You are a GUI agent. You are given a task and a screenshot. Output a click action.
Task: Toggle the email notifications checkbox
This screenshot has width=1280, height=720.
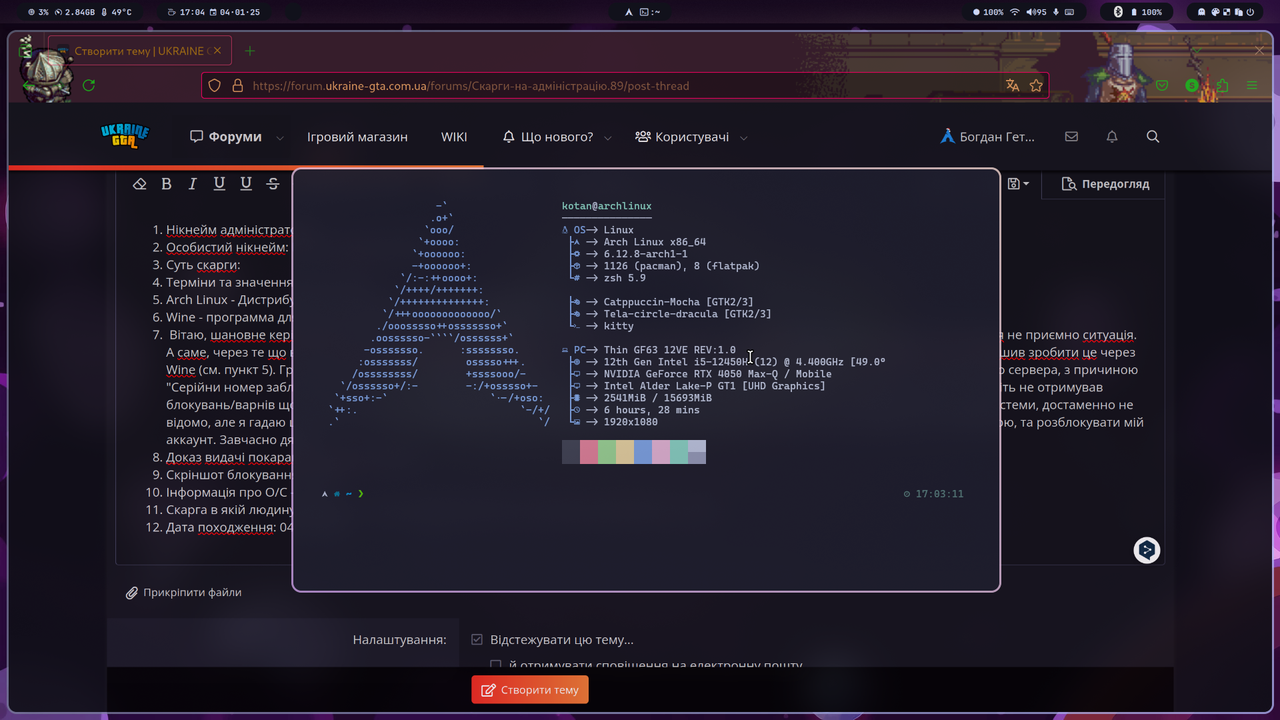496,665
